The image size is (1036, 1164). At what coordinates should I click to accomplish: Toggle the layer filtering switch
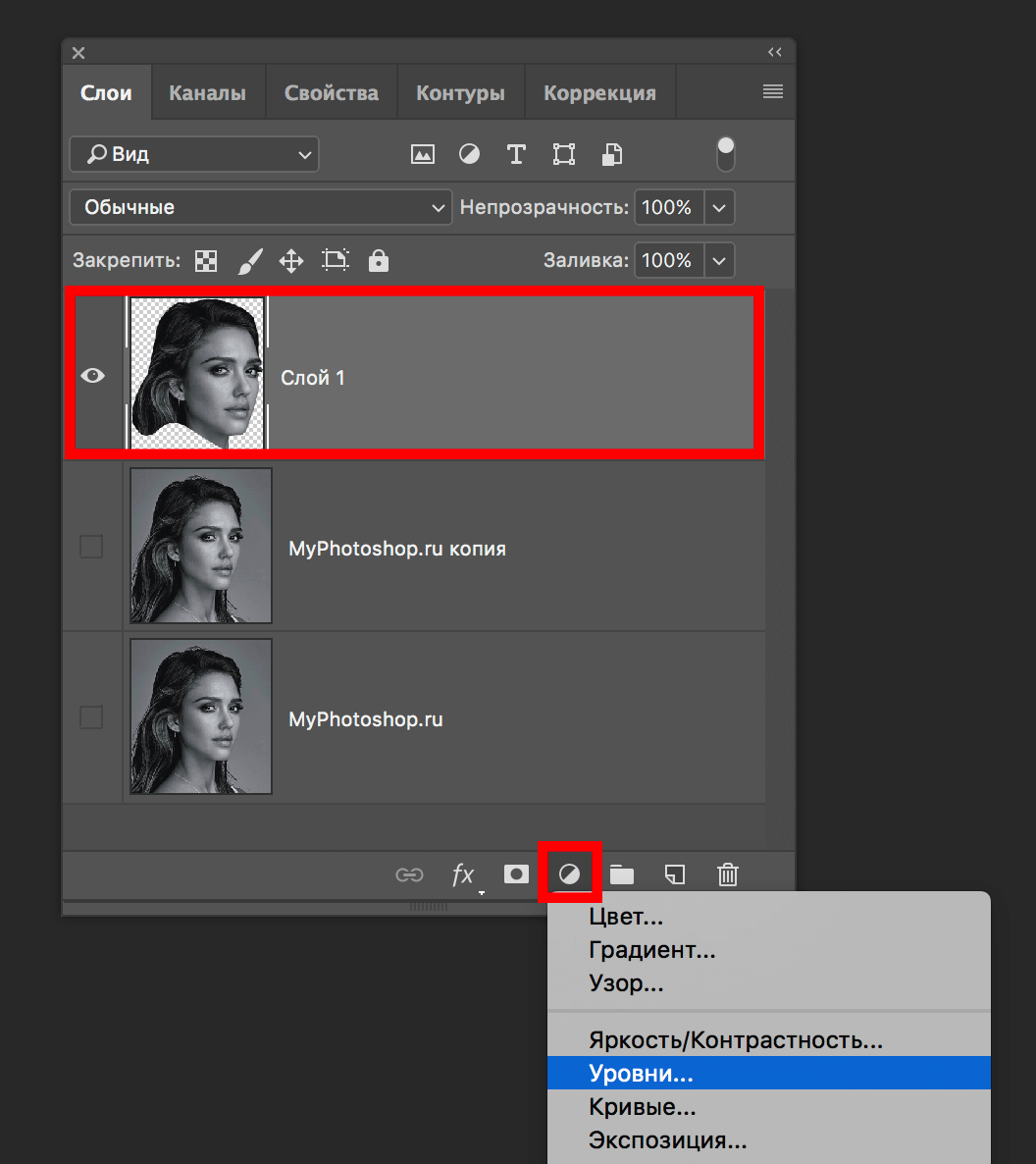click(726, 154)
